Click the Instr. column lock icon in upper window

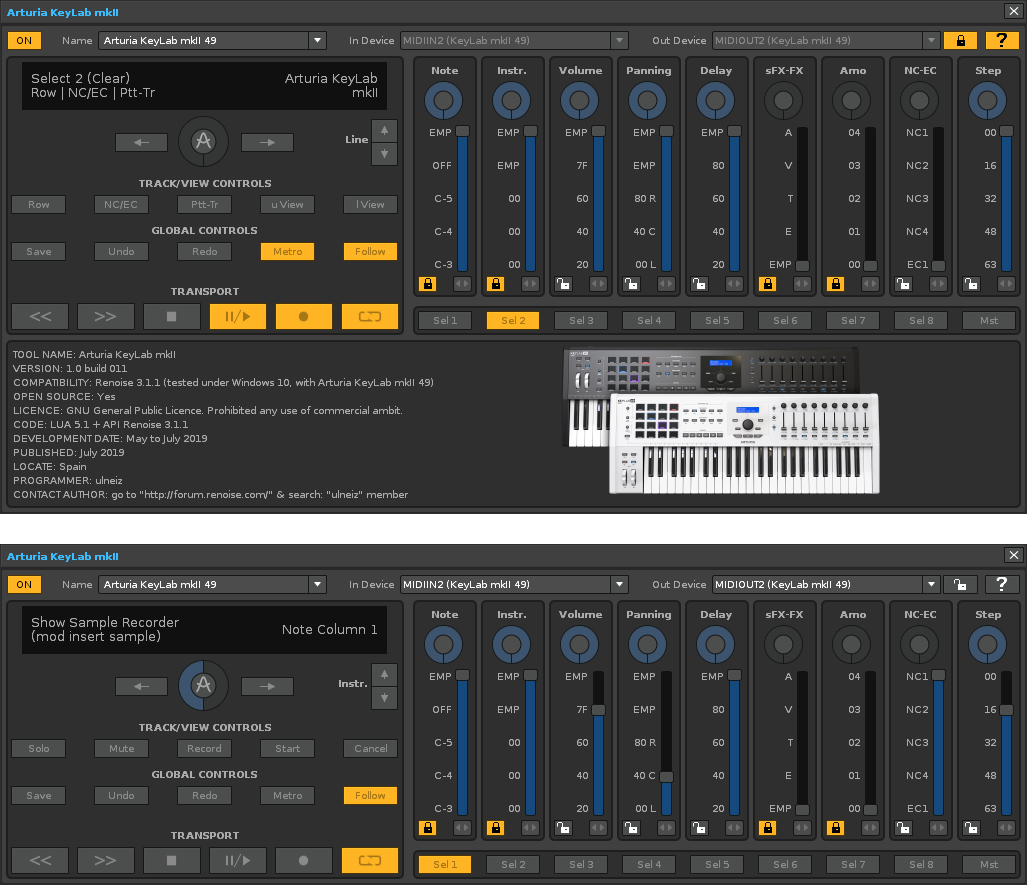click(x=496, y=284)
